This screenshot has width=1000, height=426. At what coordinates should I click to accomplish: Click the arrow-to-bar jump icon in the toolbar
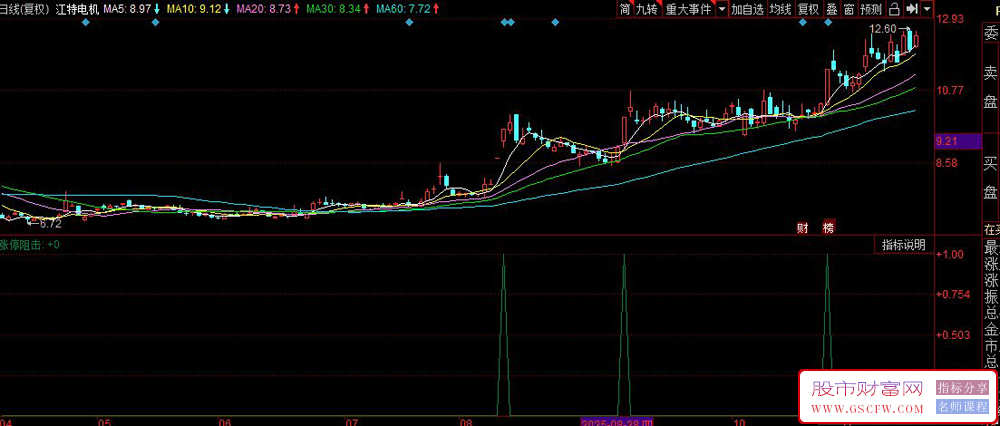912,9
